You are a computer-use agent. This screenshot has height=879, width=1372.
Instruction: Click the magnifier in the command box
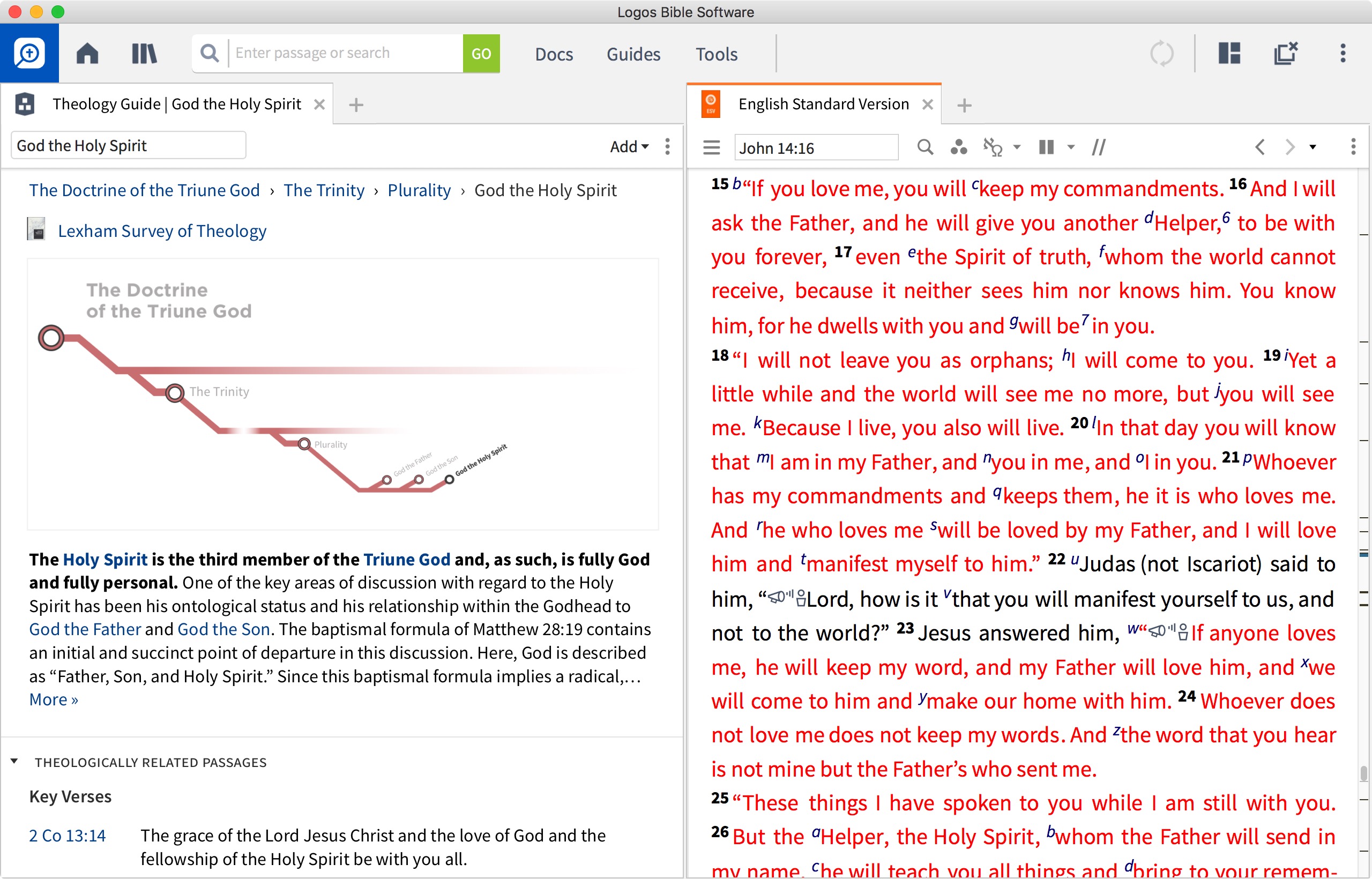pos(210,53)
